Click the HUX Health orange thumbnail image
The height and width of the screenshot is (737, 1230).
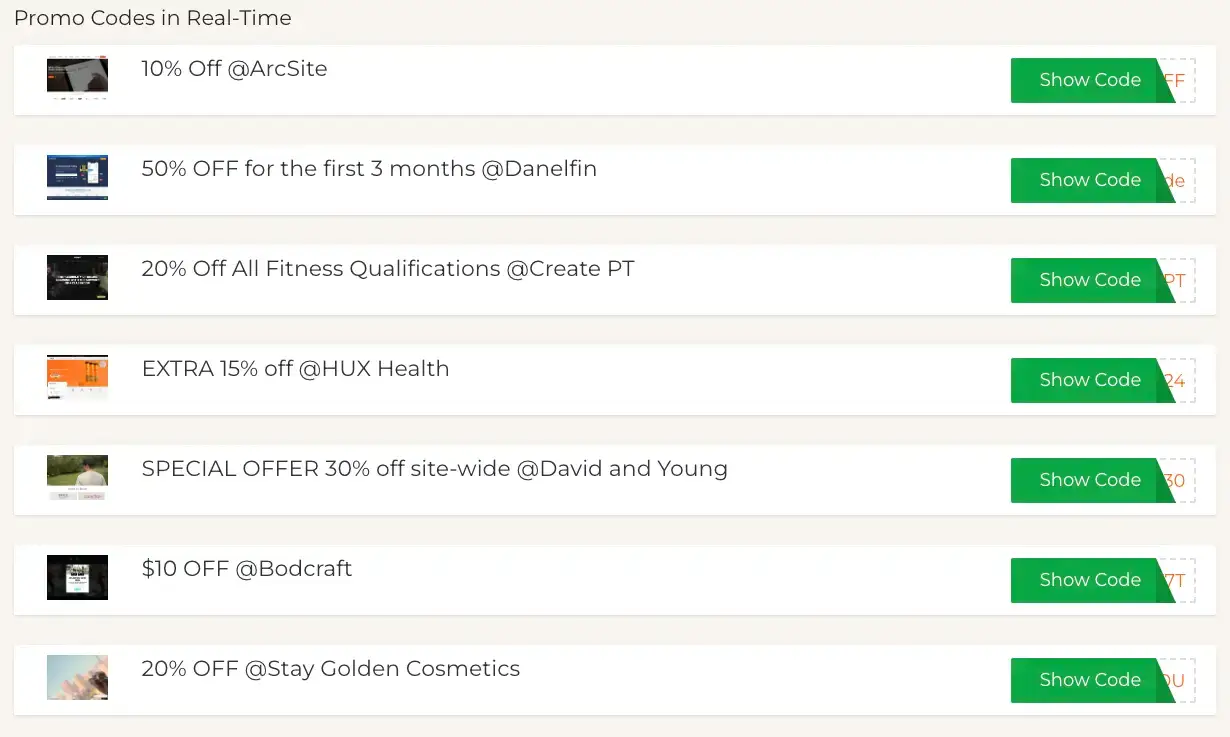point(77,377)
